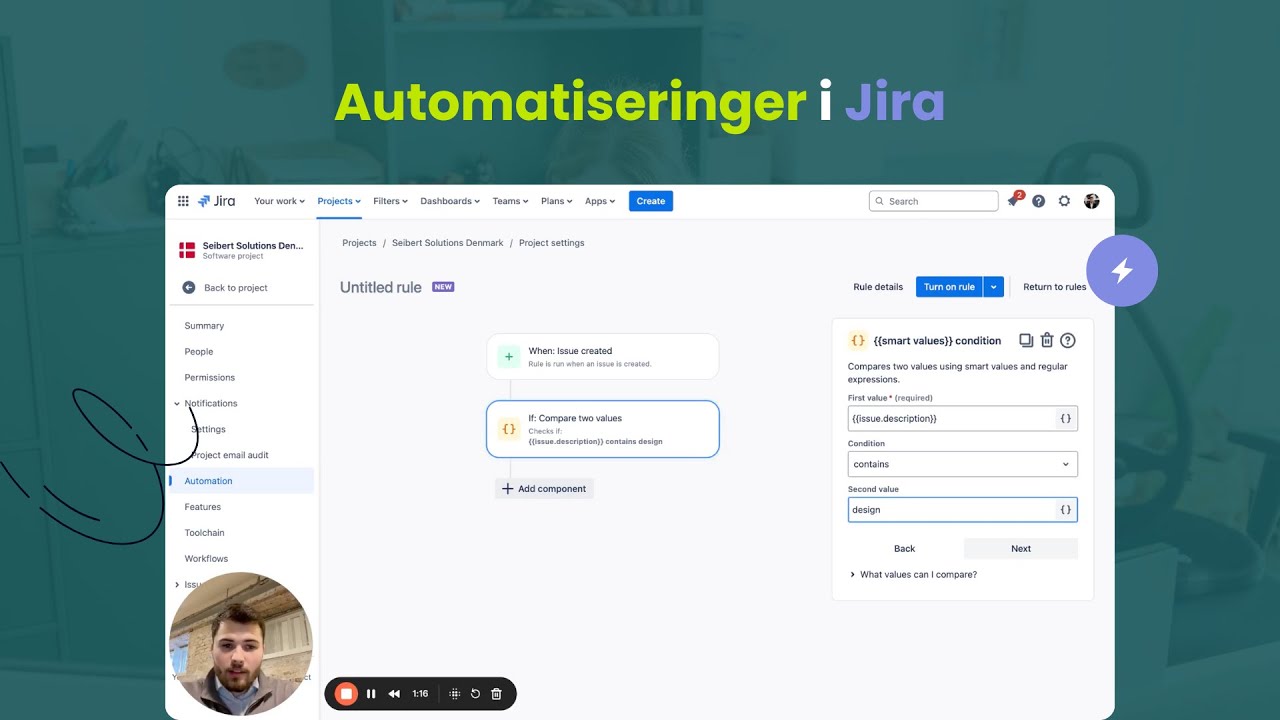Click the orange braces condition icon

tap(509, 429)
